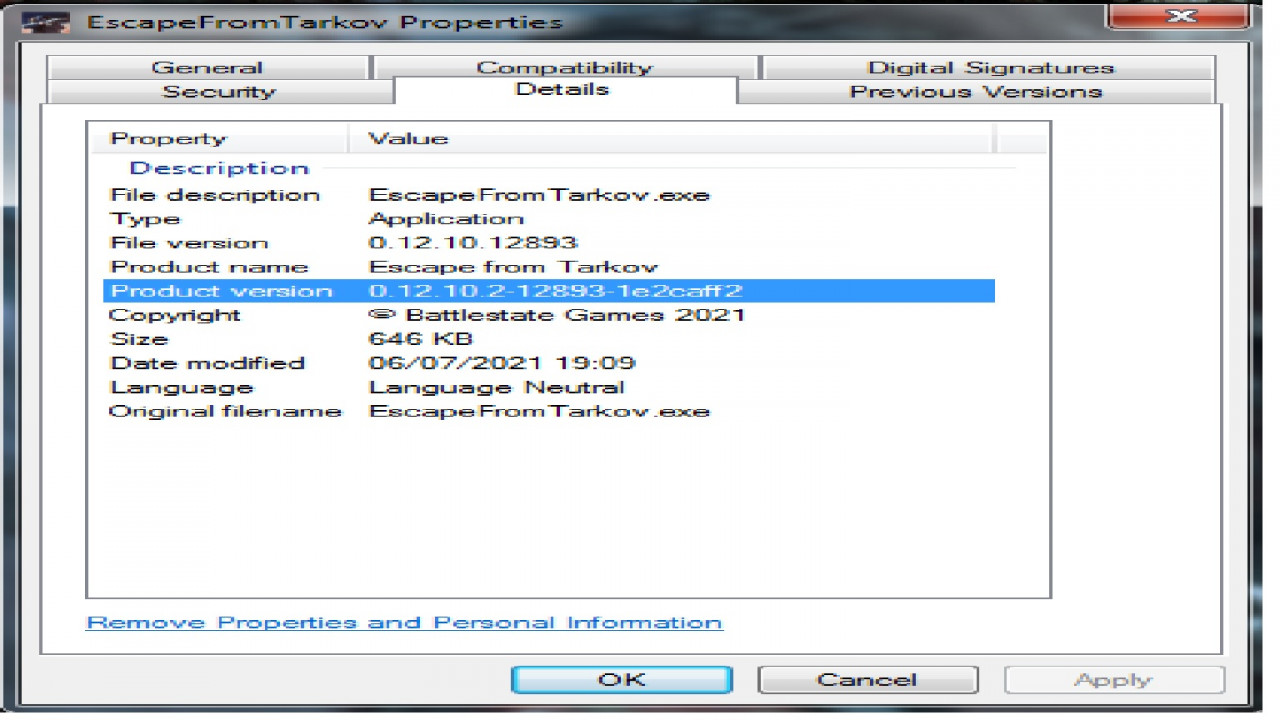Image resolution: width=1280 pixels, height=720 pixels.
Task: Select the Security tab
Action: tap(218, 92)
